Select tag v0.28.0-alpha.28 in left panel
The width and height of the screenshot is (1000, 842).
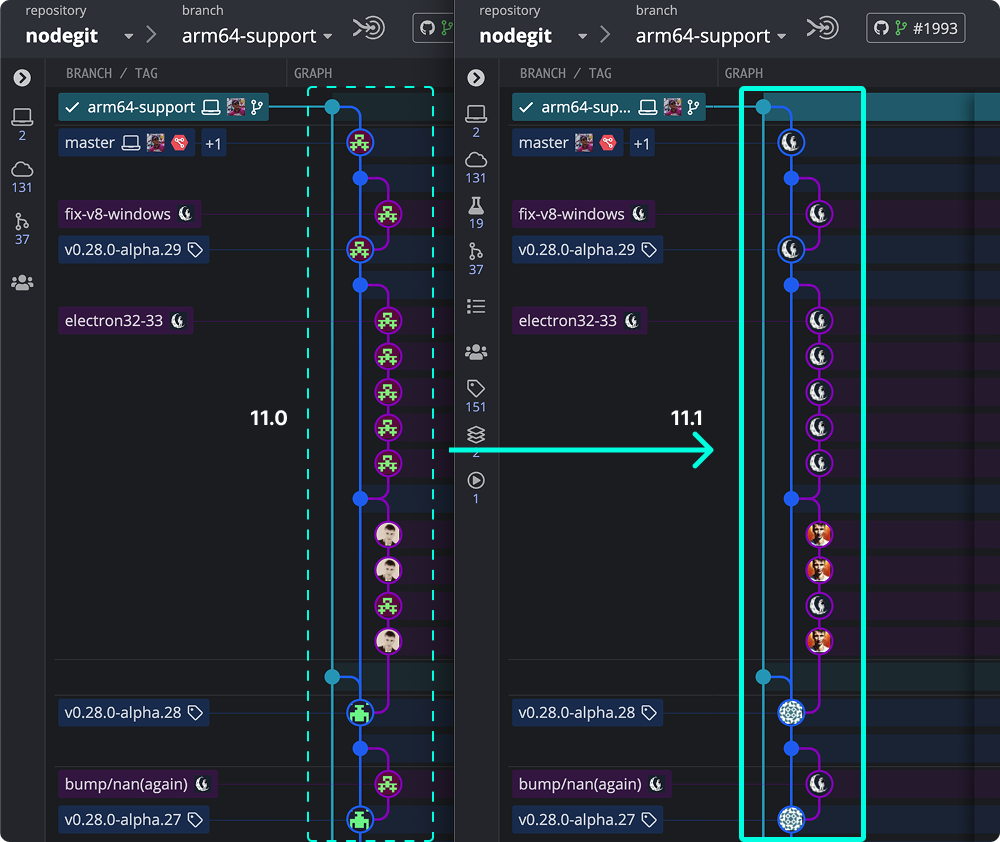(x=133, y=713)
